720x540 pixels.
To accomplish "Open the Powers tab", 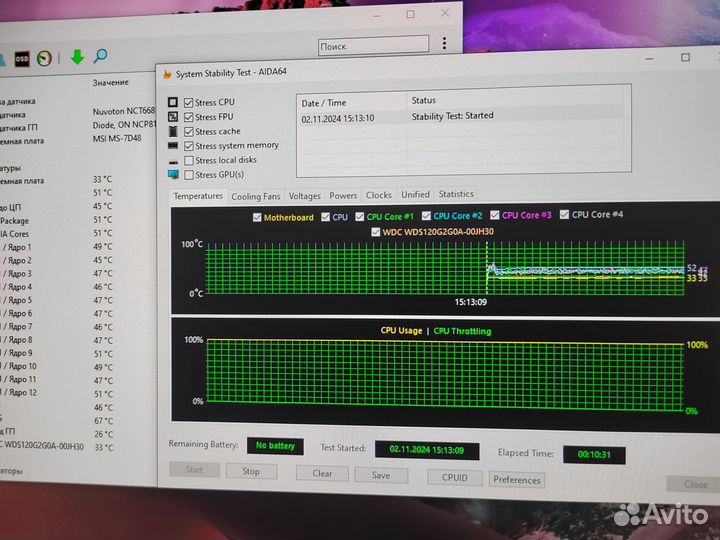I will (x=343, y=196).
